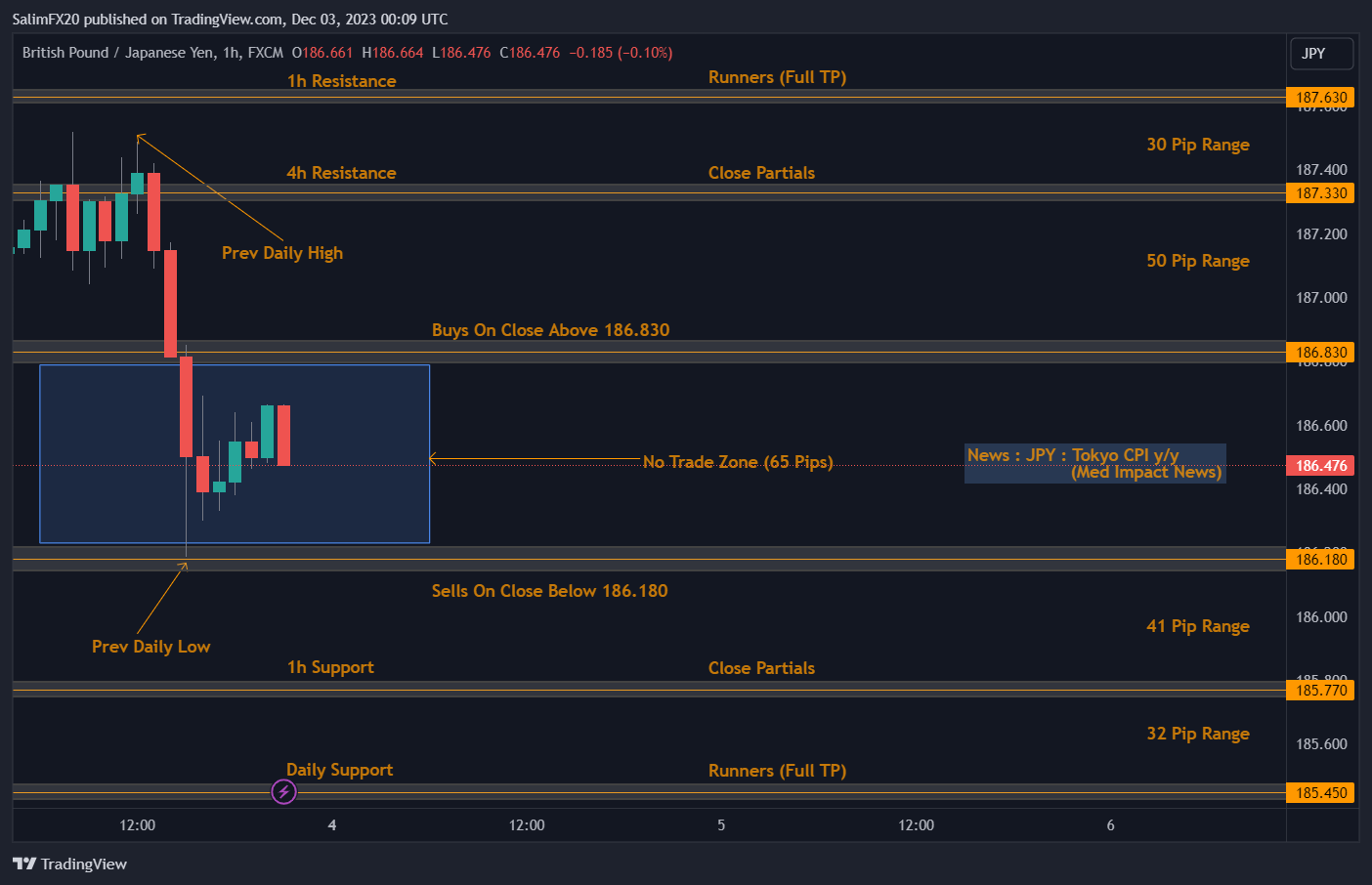The image size is (1372, 885).
Task: Select the Tokyo CPI news annotation box
Action: [1094, 464]
